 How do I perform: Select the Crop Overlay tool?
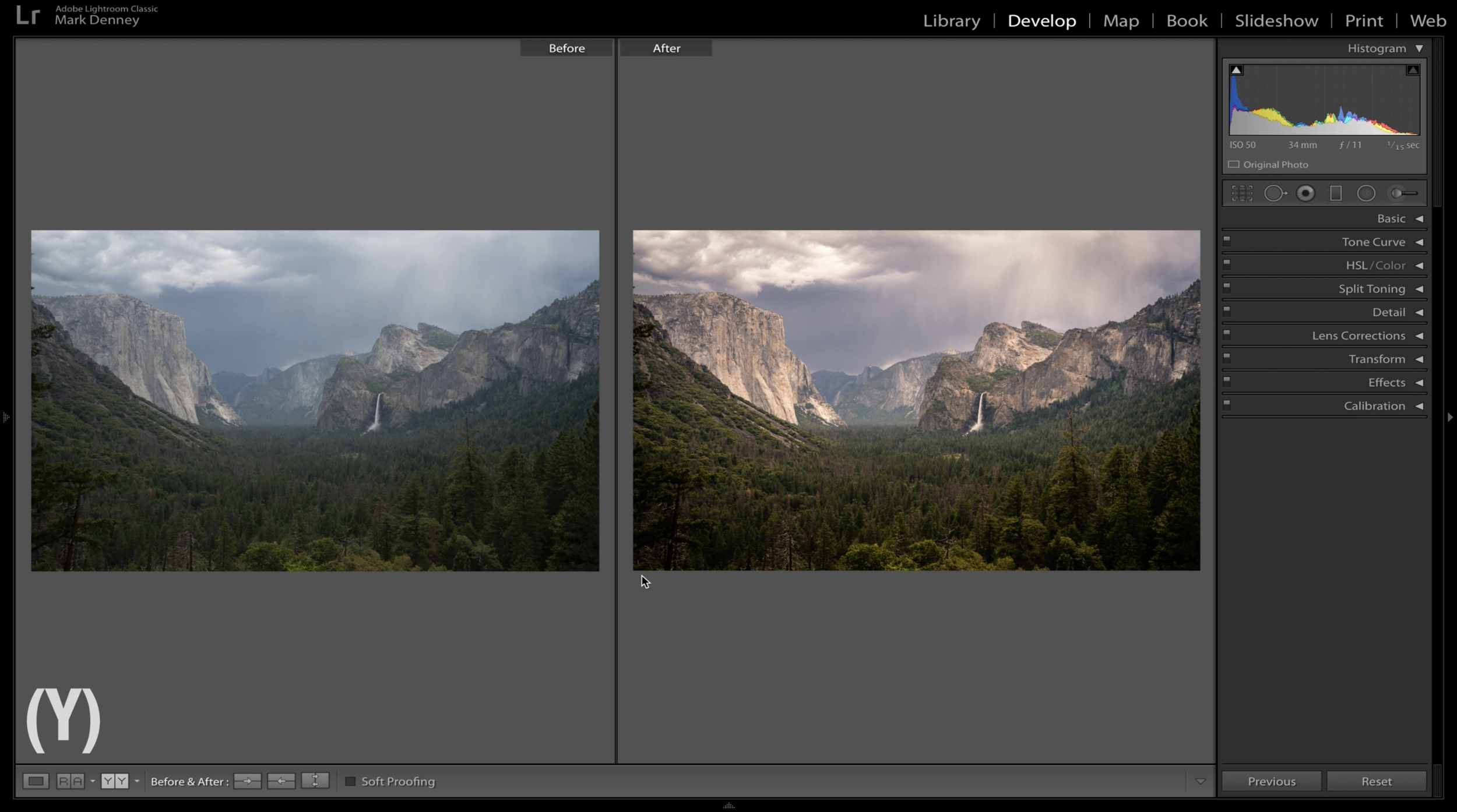point(1242,193)
